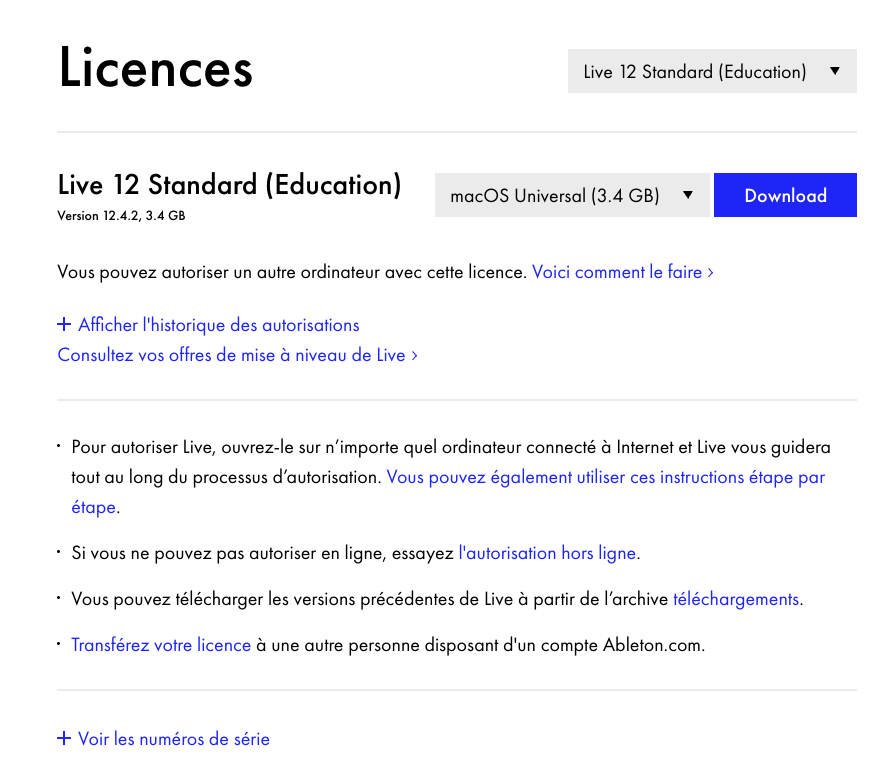Open the 'Voici comment le faire' link
The width and height of the screenshot is (896, 764).
point(617,272)
